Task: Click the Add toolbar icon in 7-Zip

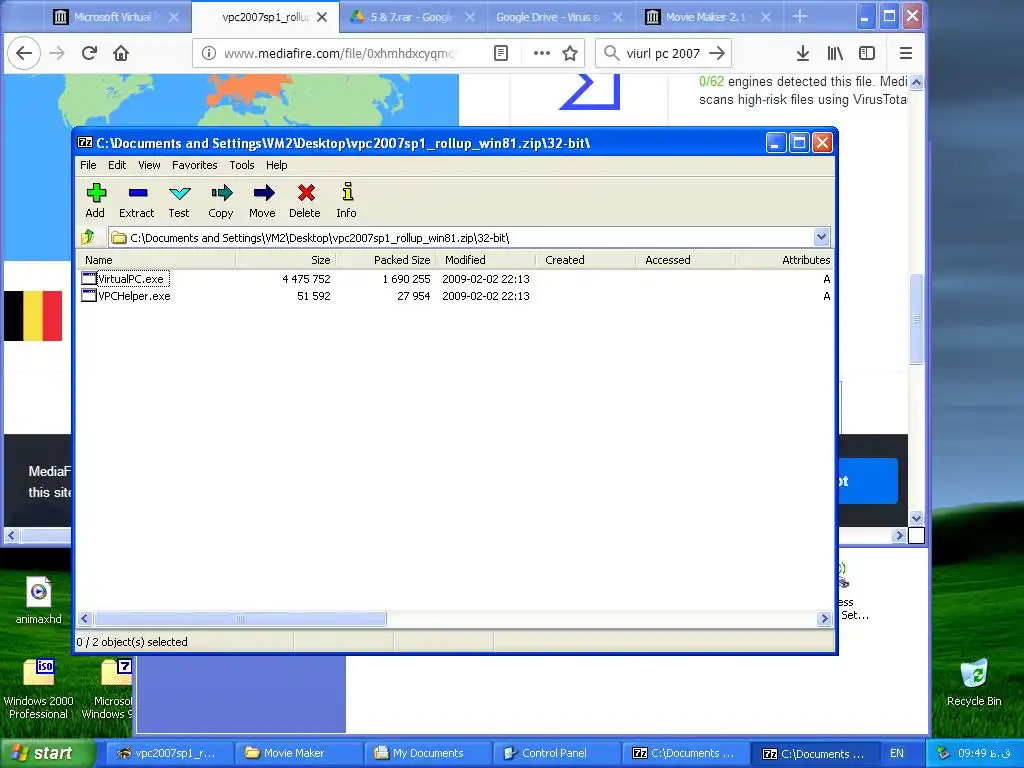Action: click(x=95, y=200)
